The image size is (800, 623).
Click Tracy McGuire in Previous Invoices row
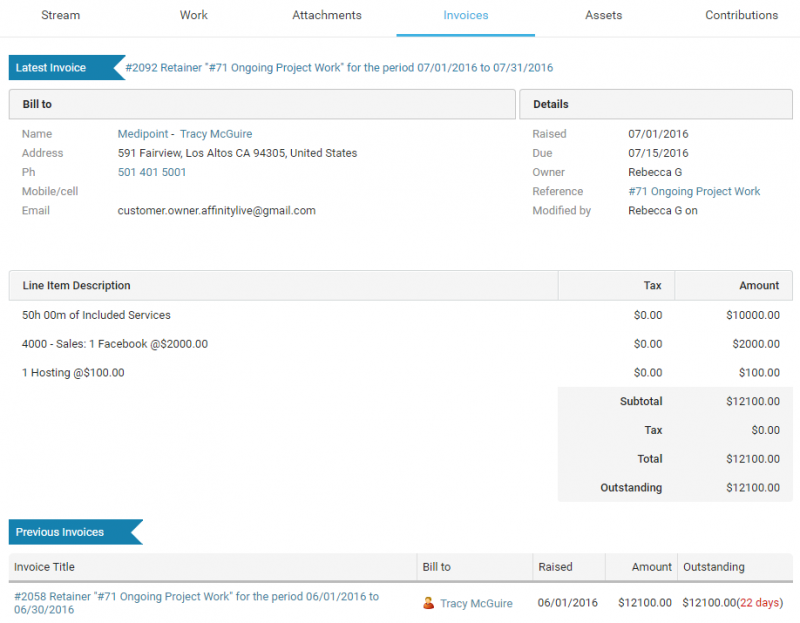point(476,603)
